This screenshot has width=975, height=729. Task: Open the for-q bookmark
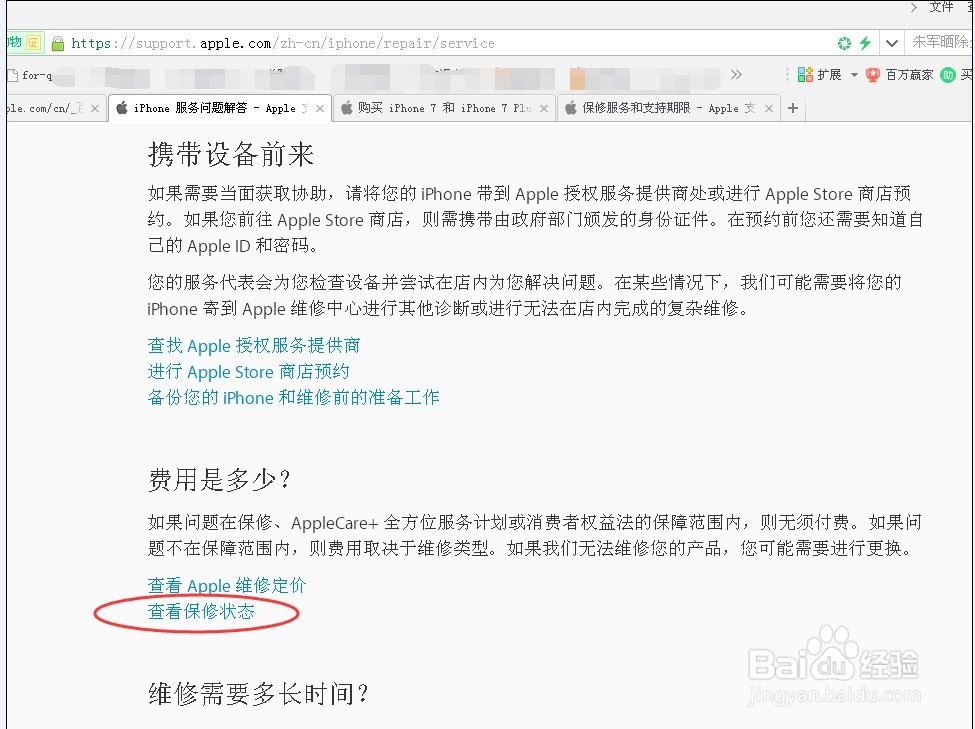[30, 75]
